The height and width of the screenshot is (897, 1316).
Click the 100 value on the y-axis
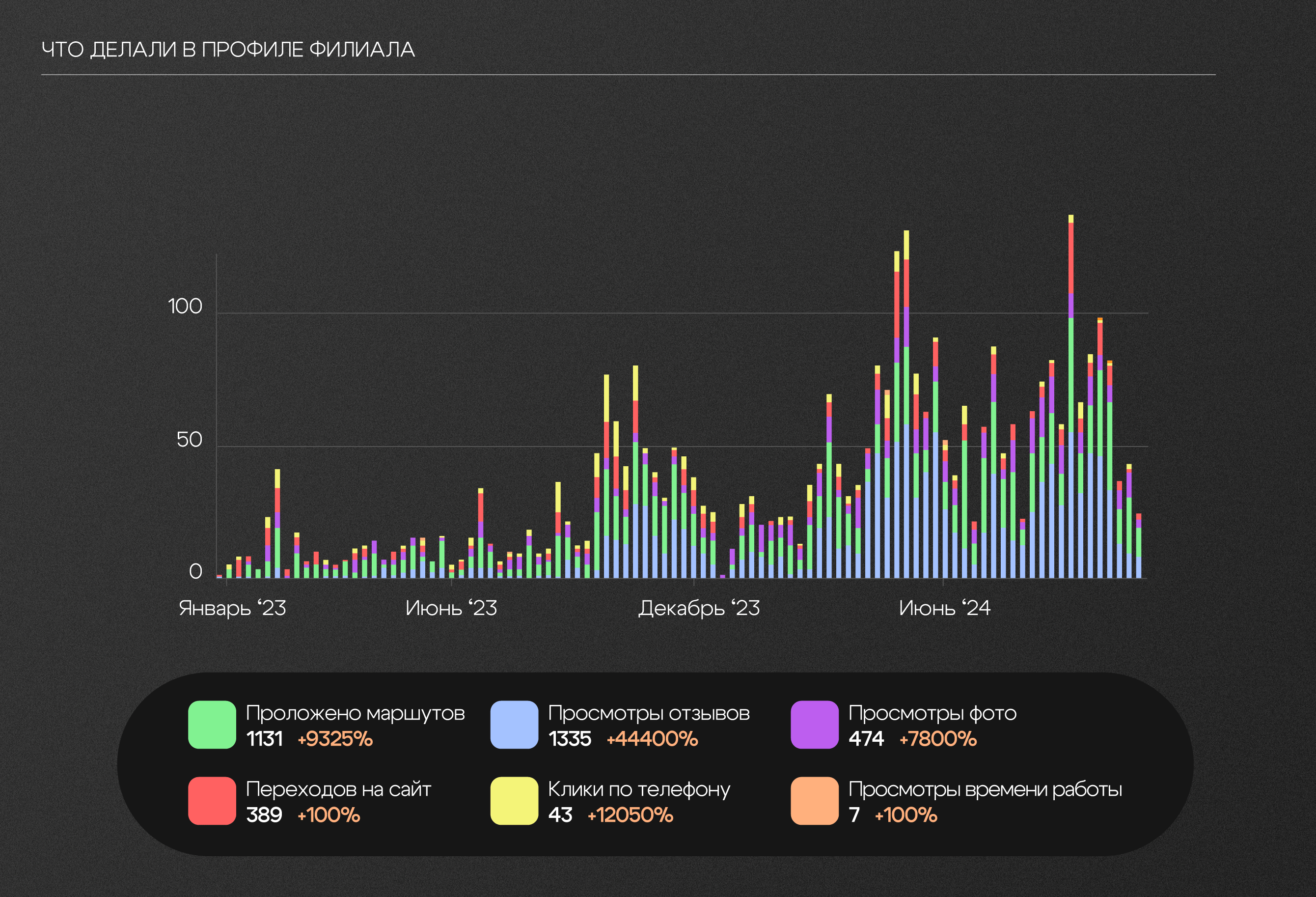(185, 306)
